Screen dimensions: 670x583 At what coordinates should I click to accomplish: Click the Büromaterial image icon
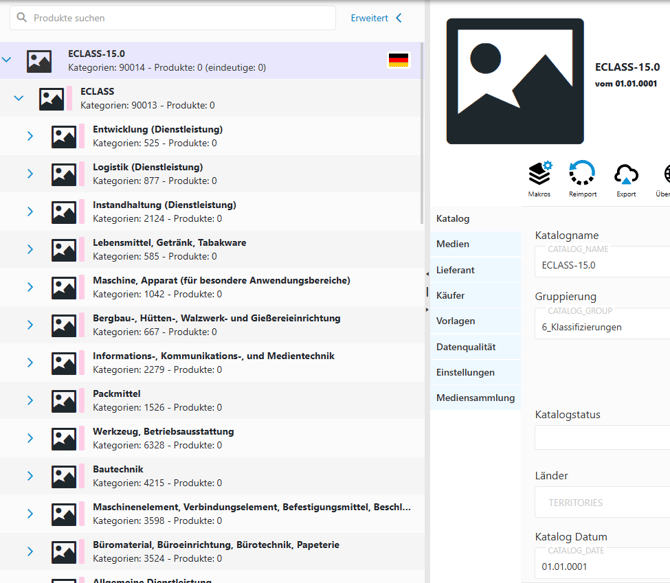coord(64,552)
